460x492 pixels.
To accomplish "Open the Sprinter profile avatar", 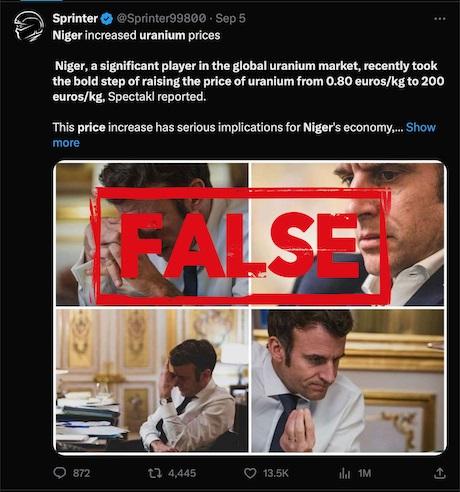I will pos(29,26).
